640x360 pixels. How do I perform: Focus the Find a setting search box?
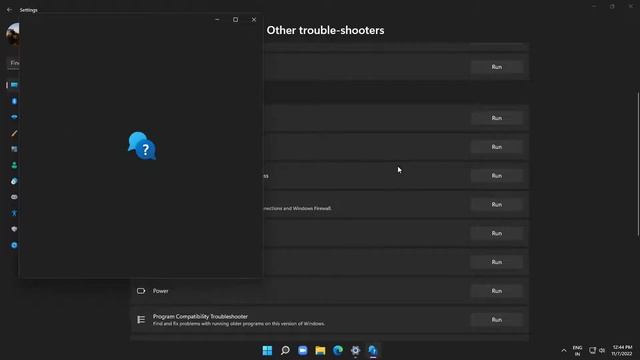click(13, 63)
